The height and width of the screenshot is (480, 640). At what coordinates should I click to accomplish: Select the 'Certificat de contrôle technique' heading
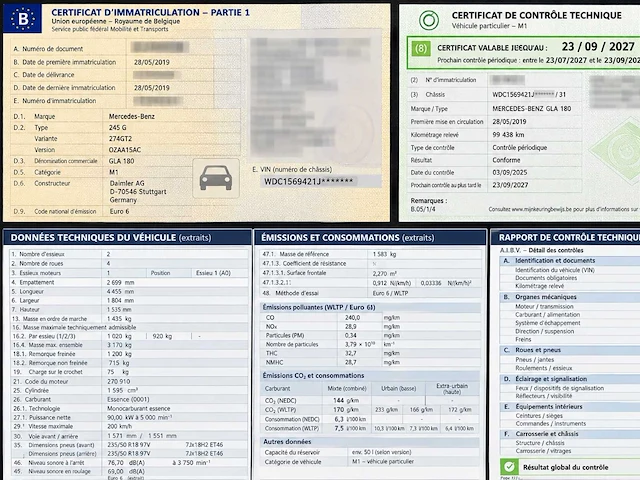536,15
